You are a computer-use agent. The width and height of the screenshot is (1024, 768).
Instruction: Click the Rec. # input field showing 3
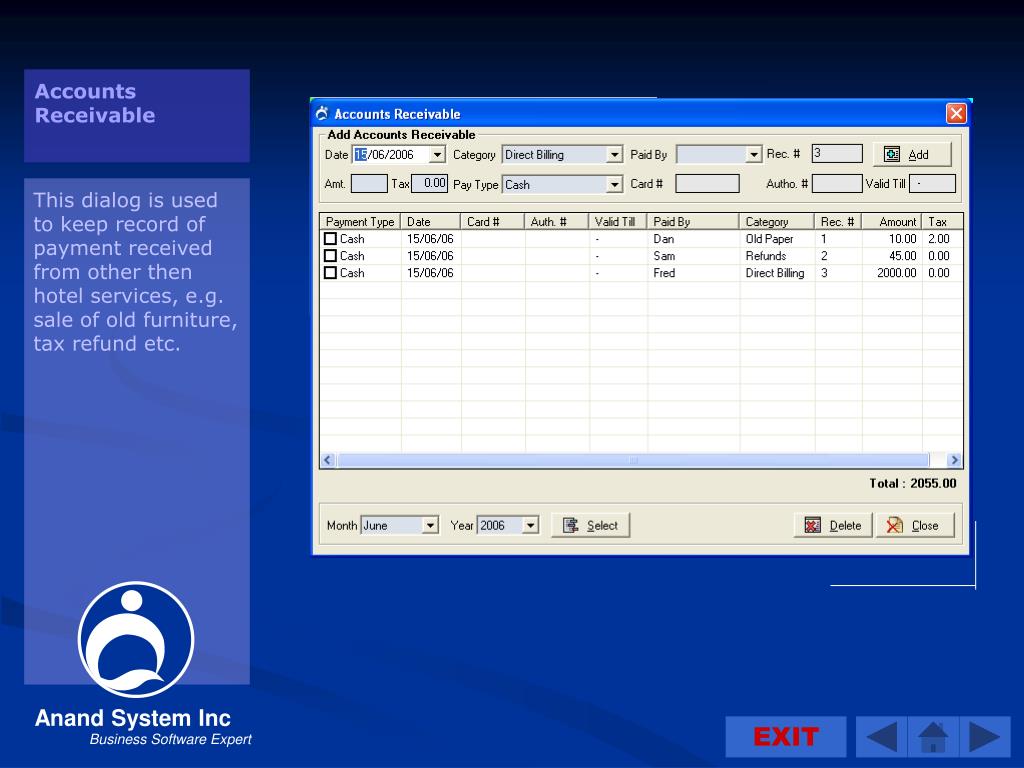(x=837, y=153)
